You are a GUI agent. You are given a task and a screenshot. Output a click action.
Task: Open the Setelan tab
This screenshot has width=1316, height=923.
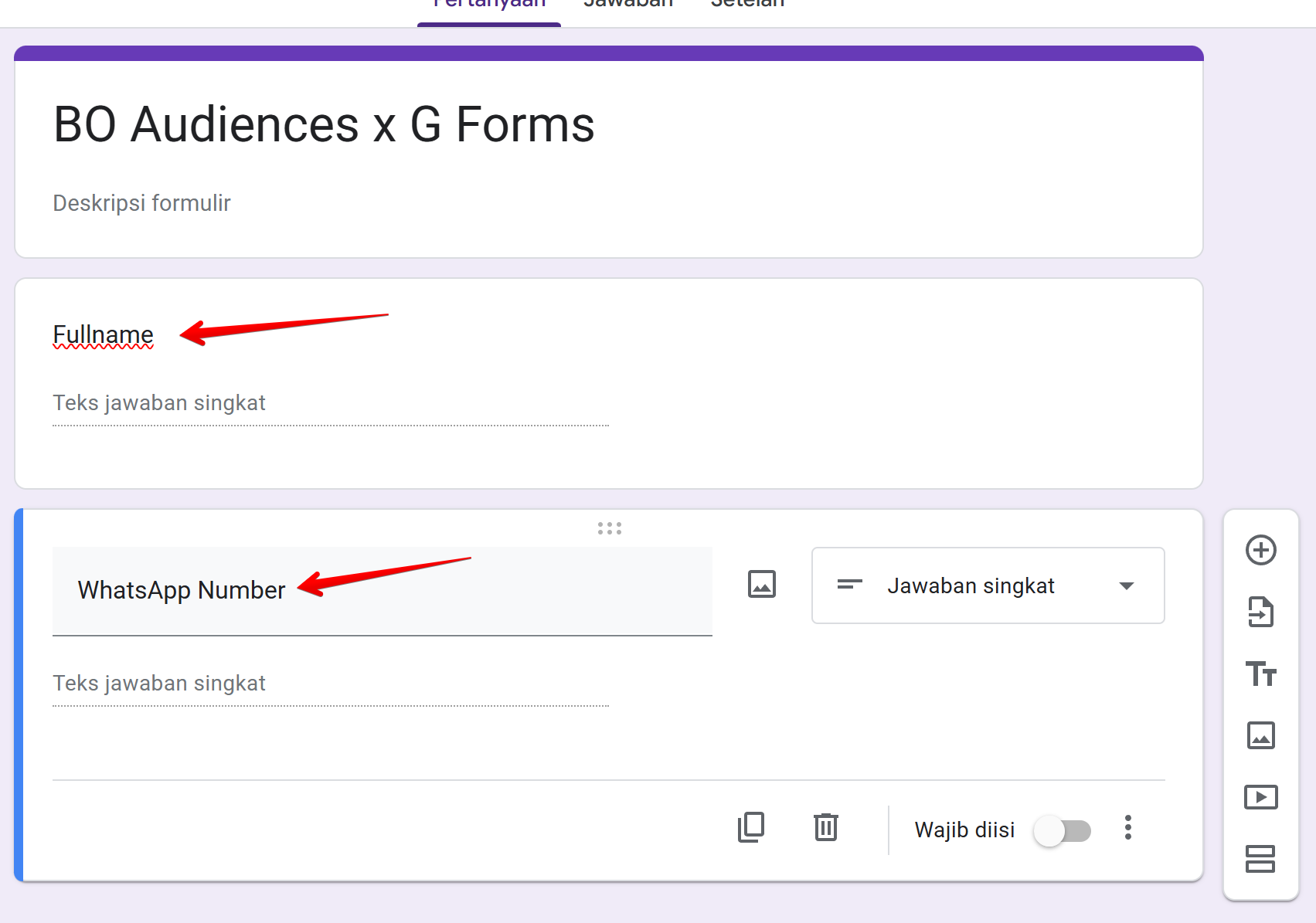coord(747,6)
